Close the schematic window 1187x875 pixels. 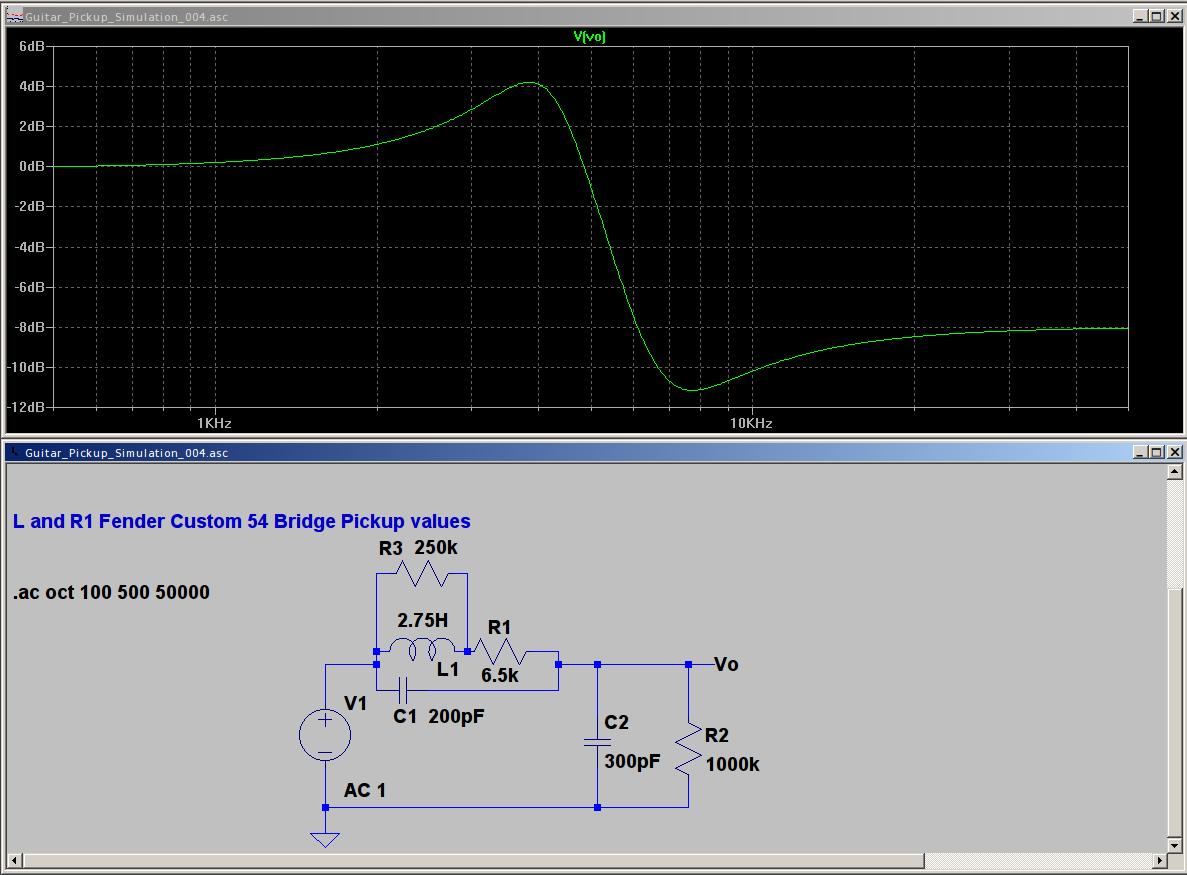point(1174,452)
